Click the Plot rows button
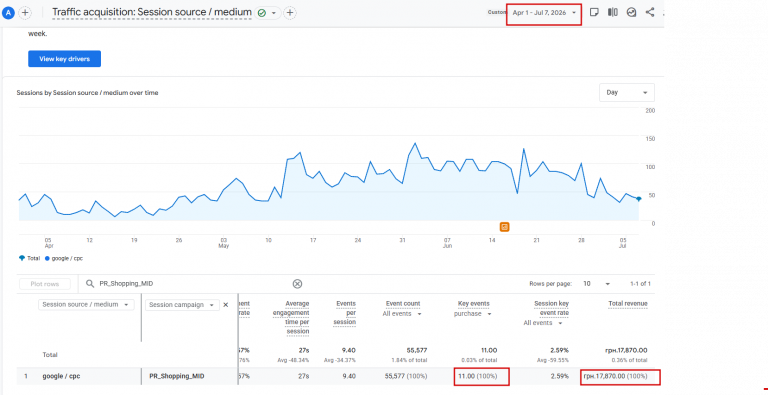768x395 pixels. click(45, 284)
